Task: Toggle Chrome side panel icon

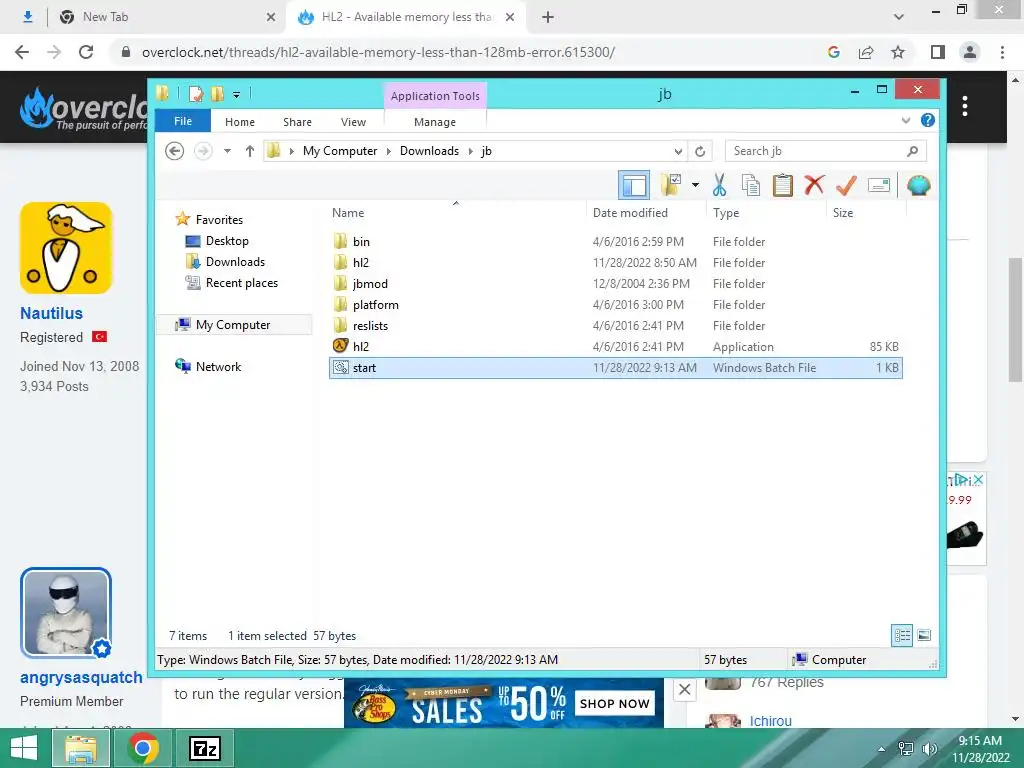Action: (x=938, y=52)
